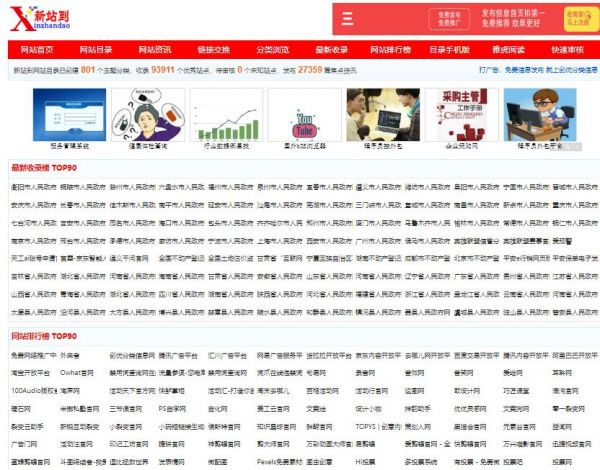Open the 三门峡市人民政府 link
600x470 pixels.
click(x=378, y=205)
